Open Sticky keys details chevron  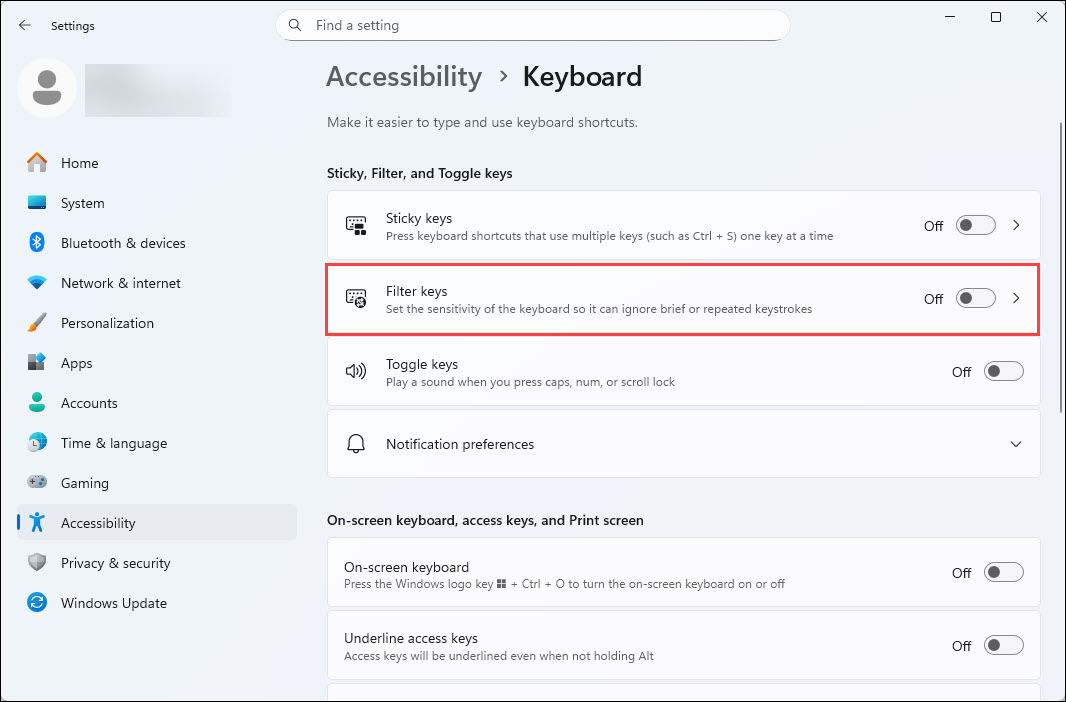(1016, 226)
